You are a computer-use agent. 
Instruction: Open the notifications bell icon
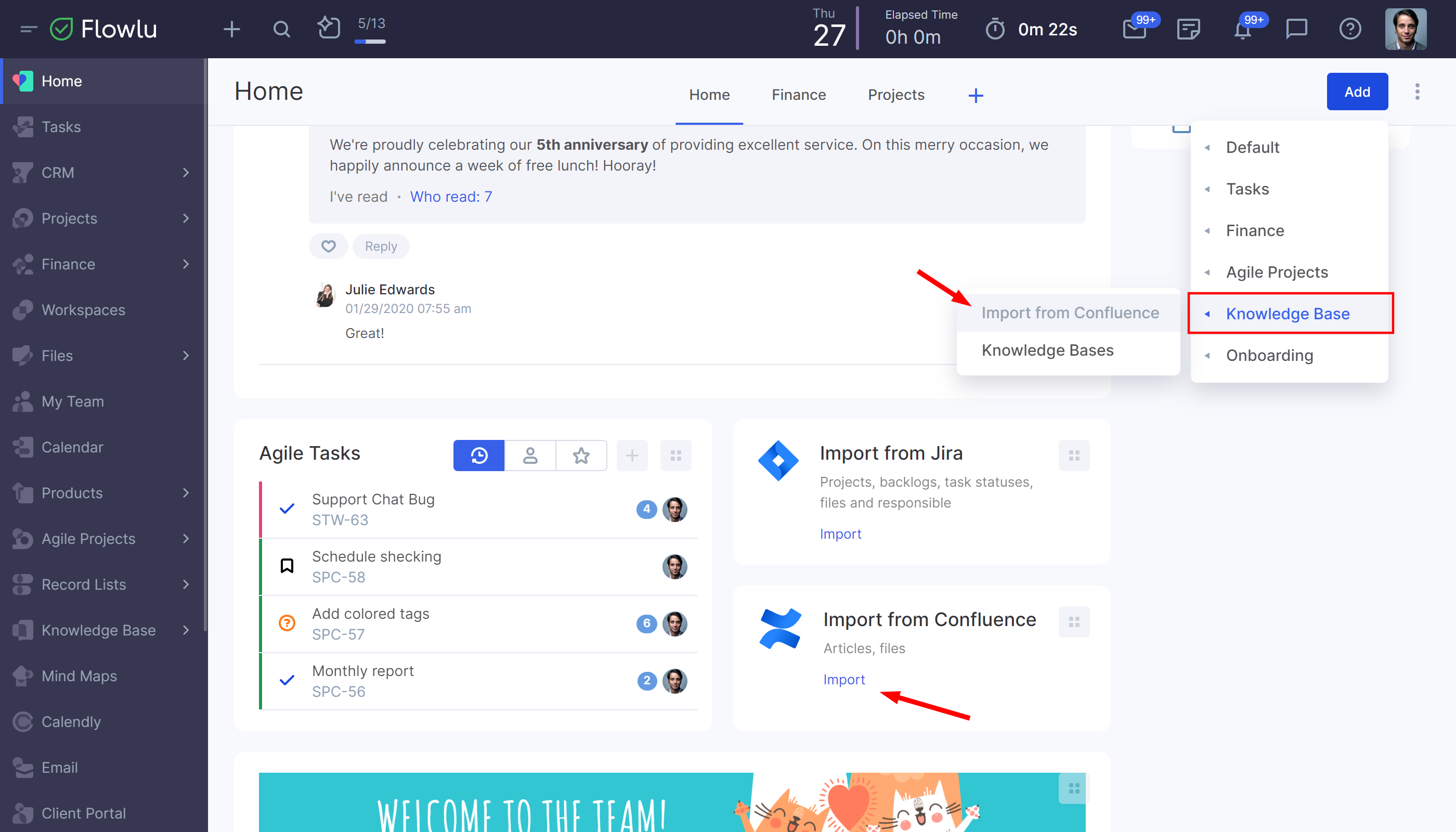click(1242, 29)
